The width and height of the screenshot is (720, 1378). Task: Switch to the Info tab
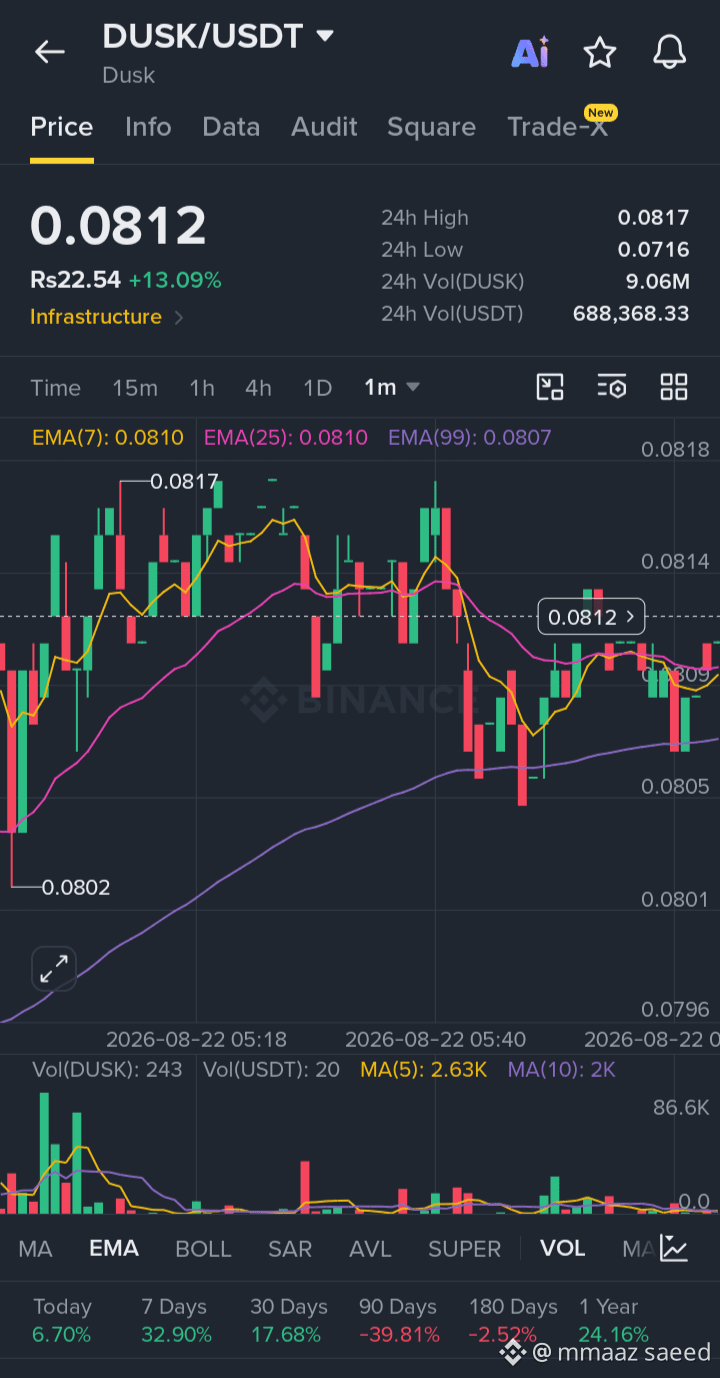[x=148, y=127]
